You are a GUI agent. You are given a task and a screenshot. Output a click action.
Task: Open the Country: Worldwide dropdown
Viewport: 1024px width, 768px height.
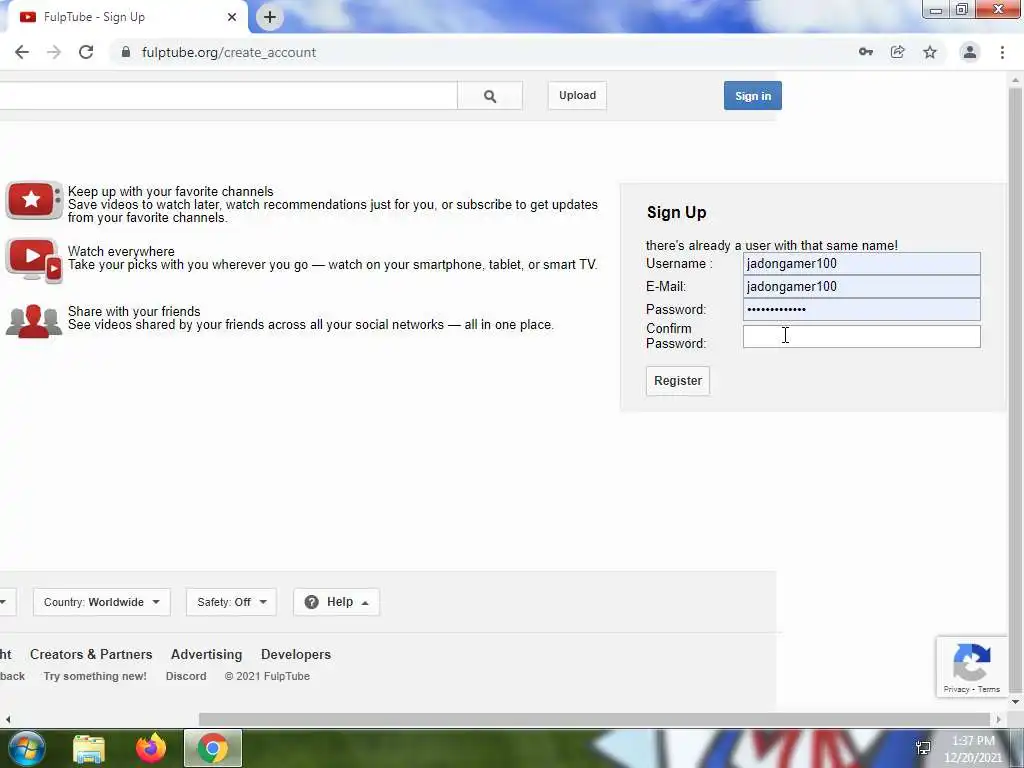coord(102,602)
